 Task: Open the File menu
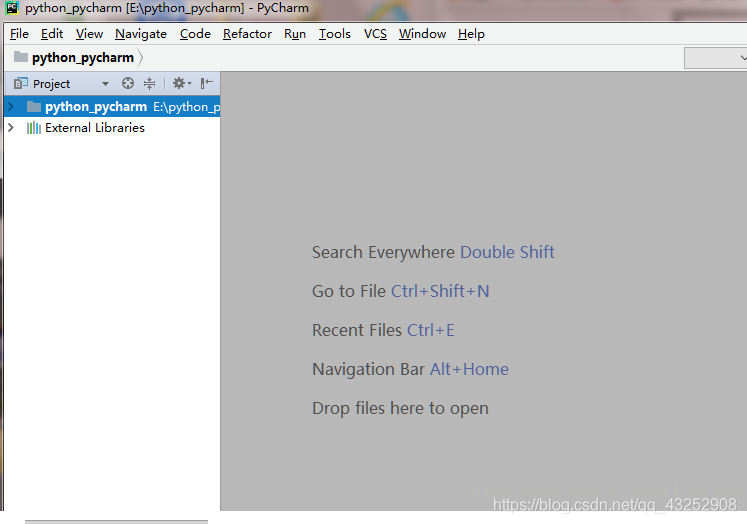coord(19,34)
